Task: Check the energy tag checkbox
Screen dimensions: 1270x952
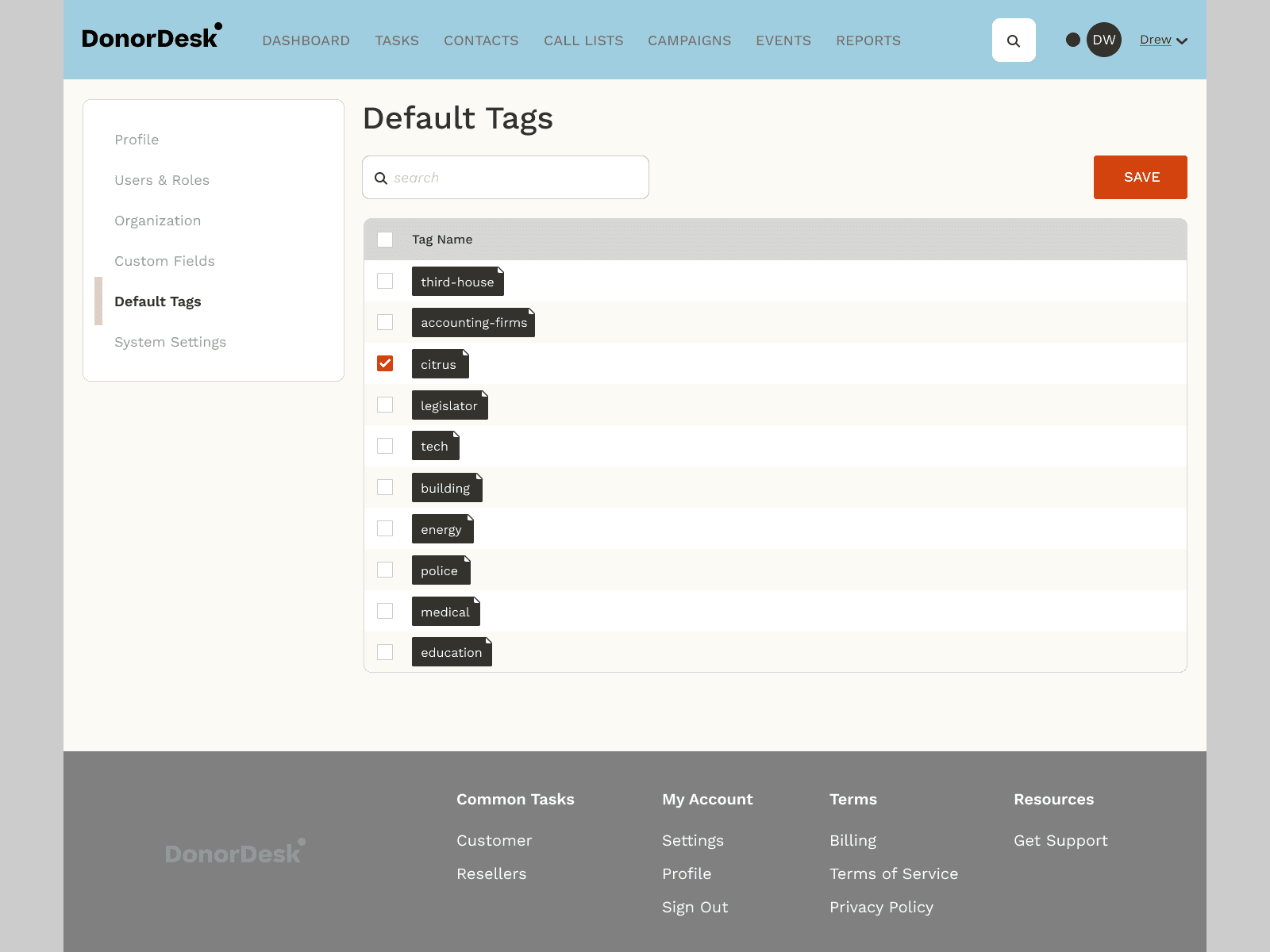Action: point(385,528)
